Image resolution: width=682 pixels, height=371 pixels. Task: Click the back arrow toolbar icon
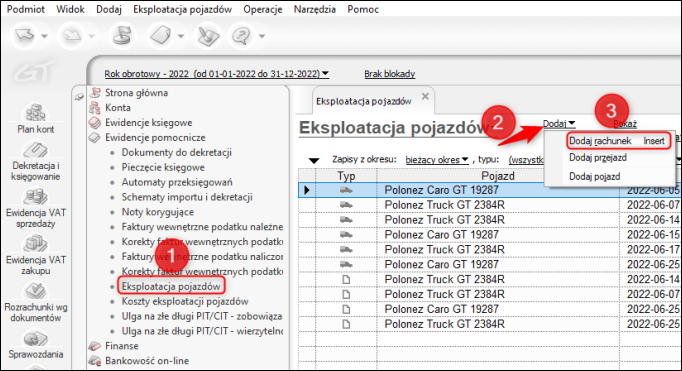(25, 35)
